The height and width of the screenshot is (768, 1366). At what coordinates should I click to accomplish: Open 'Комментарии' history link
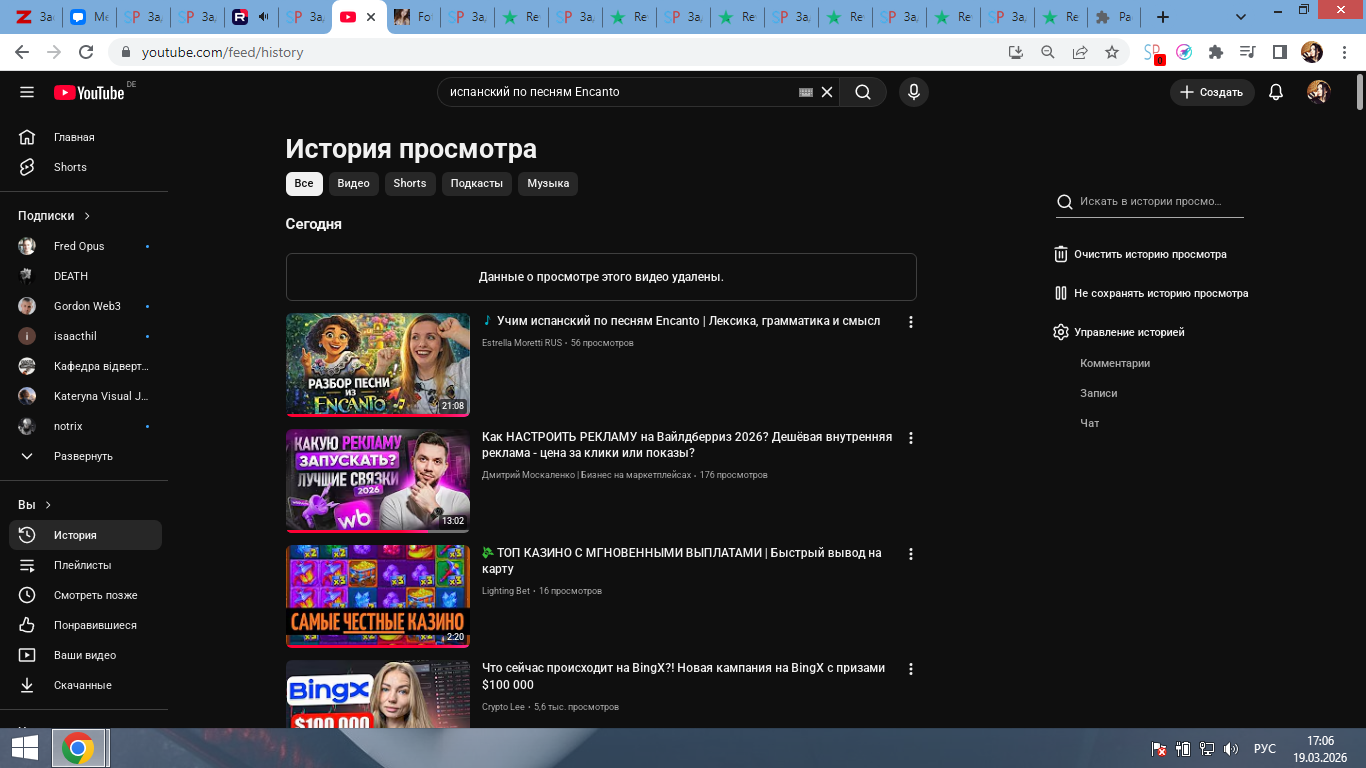tap(1115, 363)
